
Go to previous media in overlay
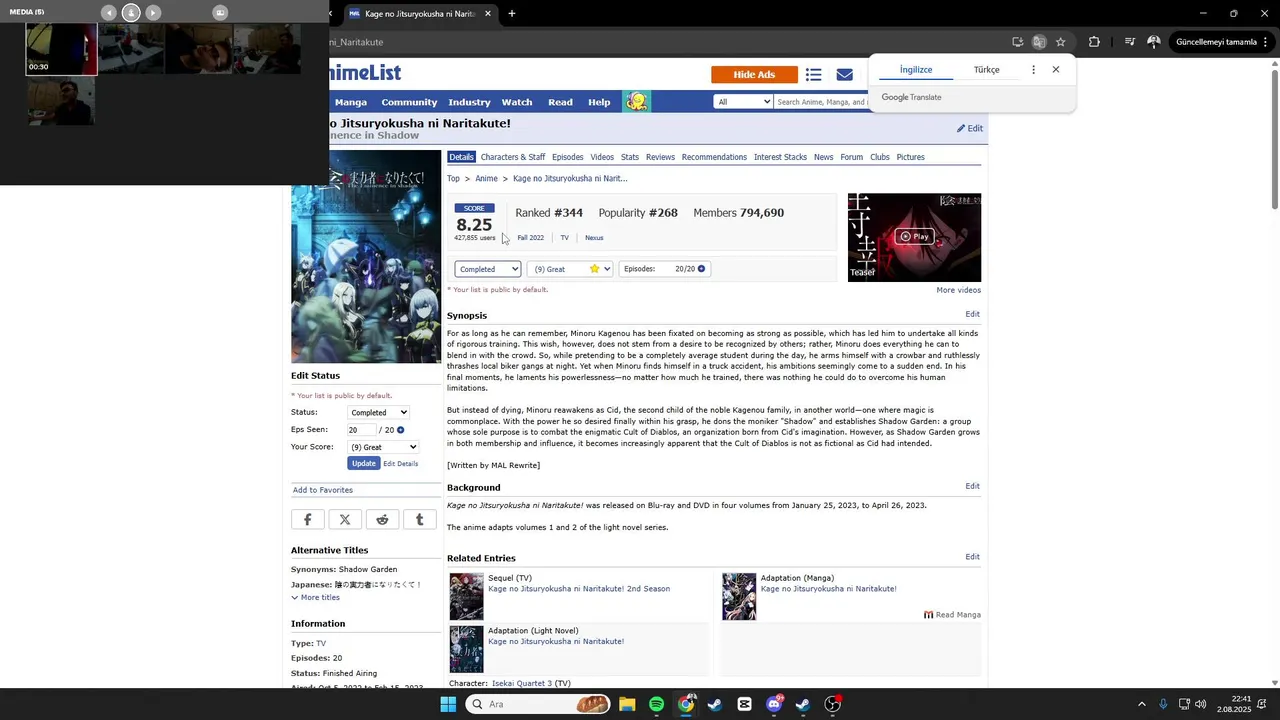coord(109,12)
